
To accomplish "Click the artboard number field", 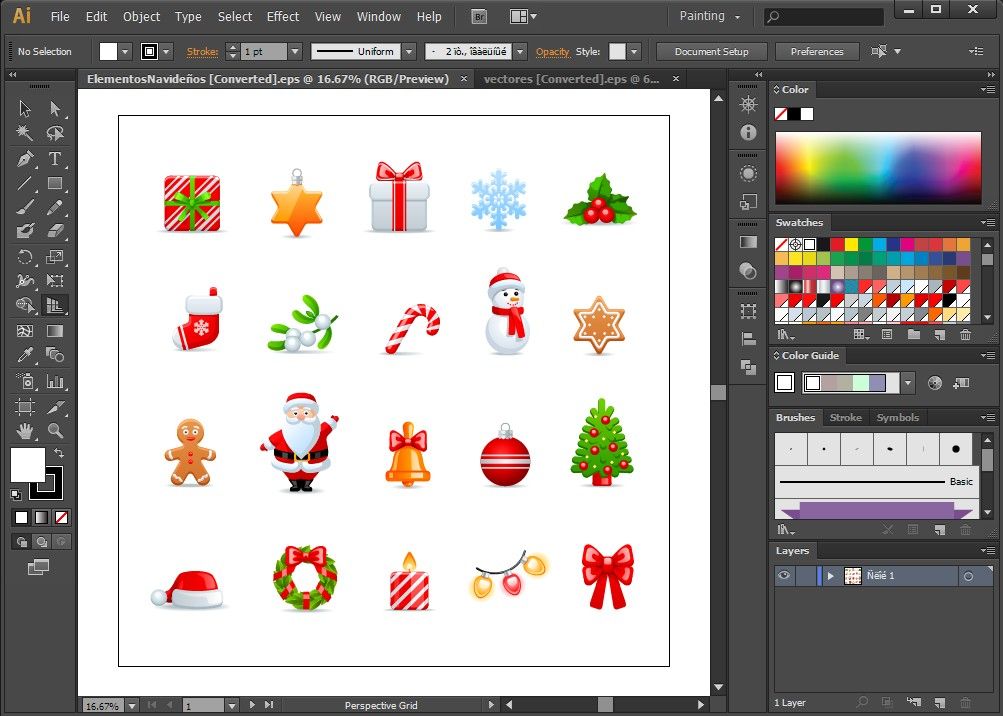I will [x=203, y=706].
